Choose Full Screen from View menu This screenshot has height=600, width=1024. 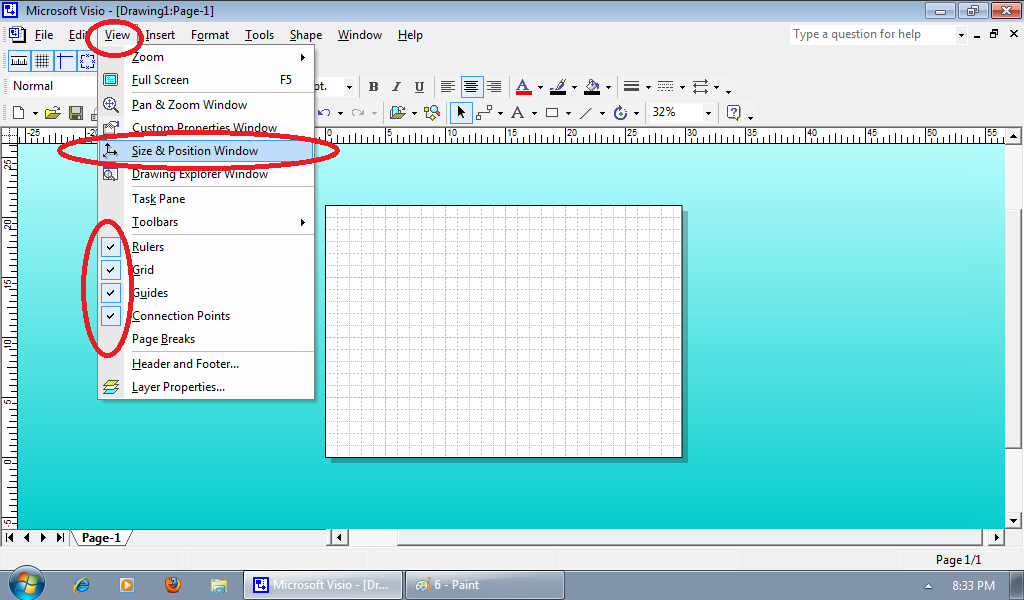click(208, 80)
